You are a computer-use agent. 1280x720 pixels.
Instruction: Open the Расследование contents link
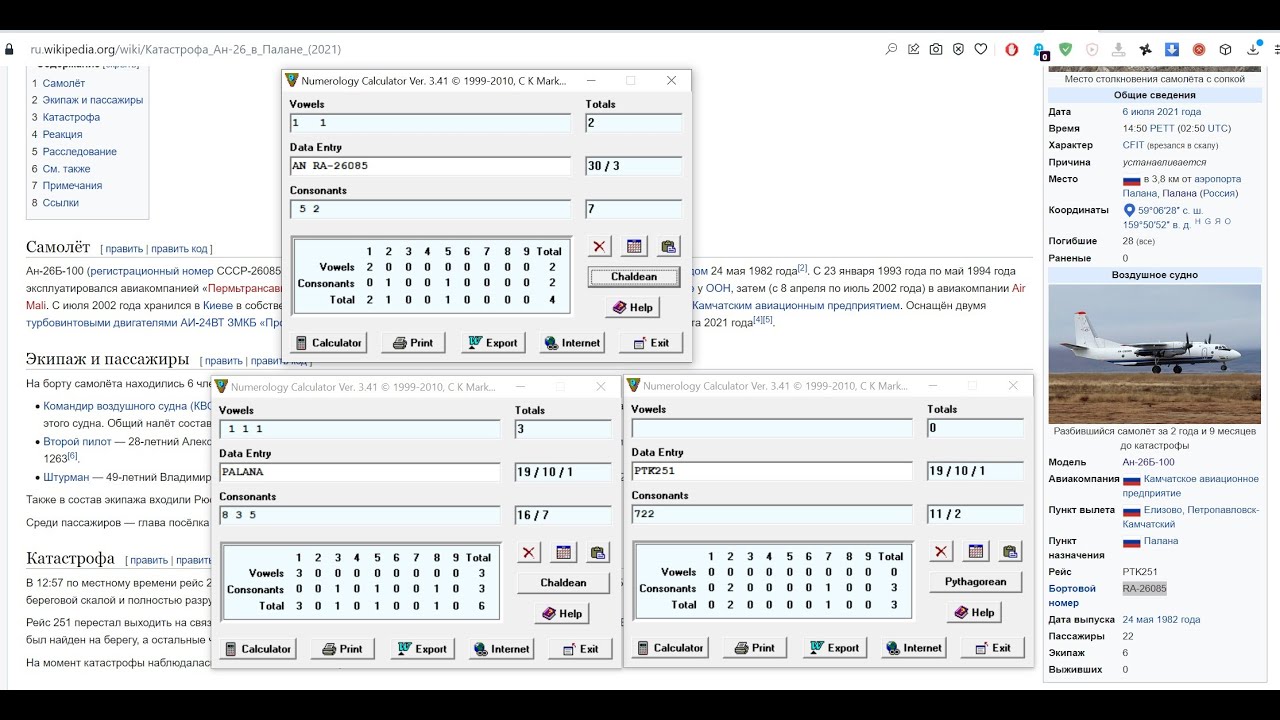tap(80, 151)
